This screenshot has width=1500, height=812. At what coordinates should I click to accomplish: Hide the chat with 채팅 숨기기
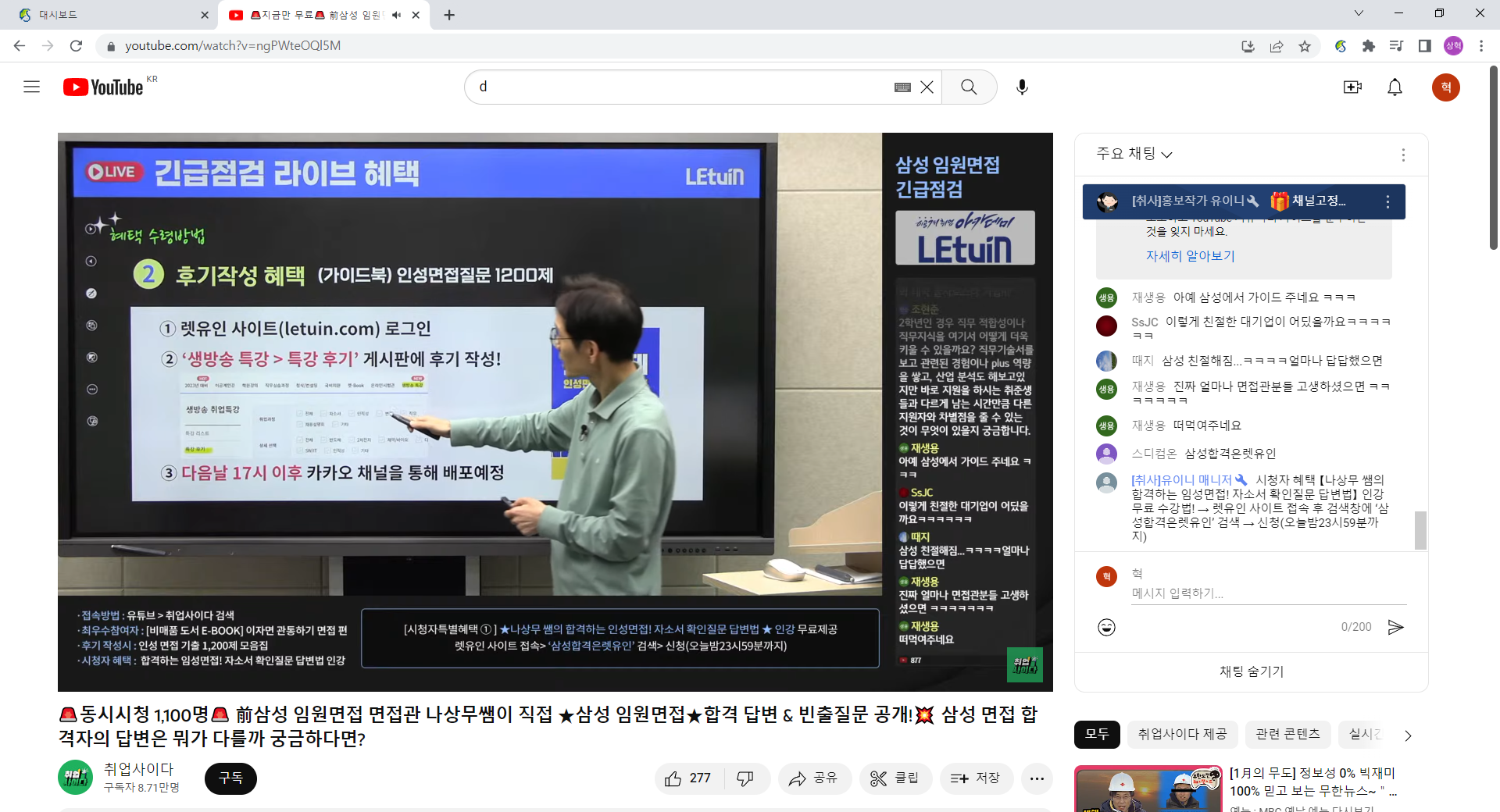[1252, 671]
